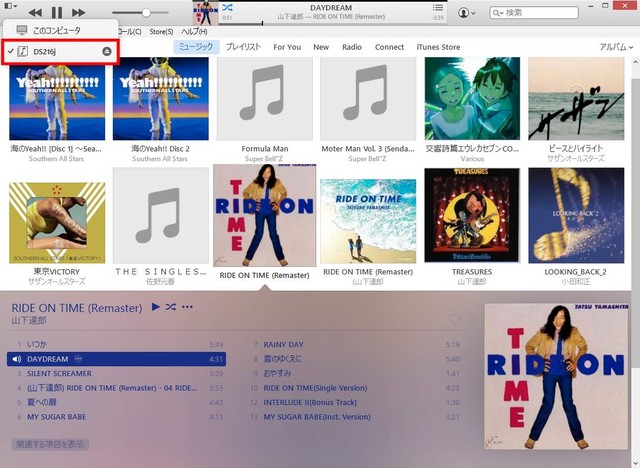Select track 04 RIDE ON TIME (Remaster)
Screen dimensions: 640x468
(x=116, y=388)
